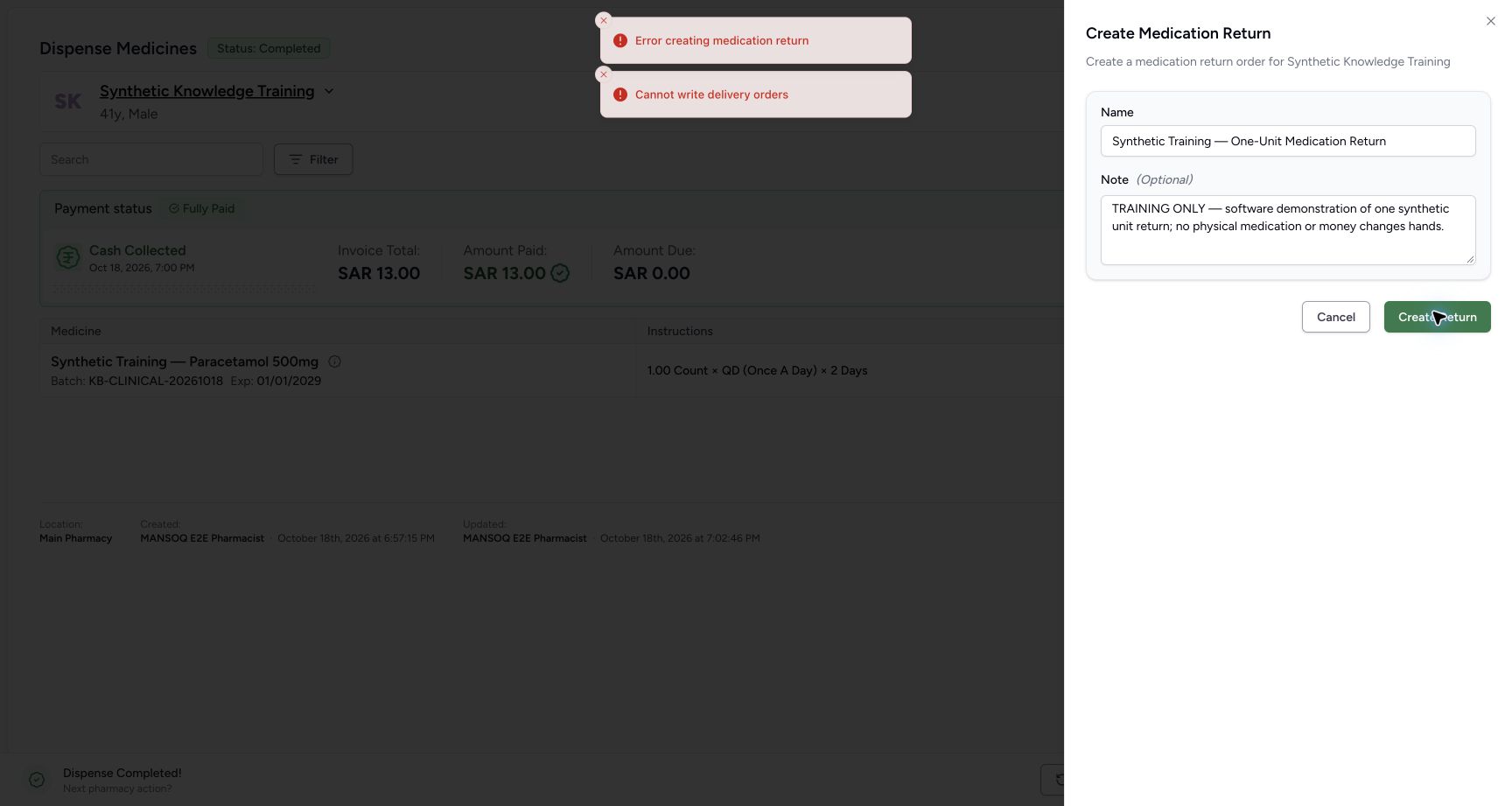Grab the Note text area resize handle
This screenshot has height=806, width=1512.
(x=1470, y=259)
